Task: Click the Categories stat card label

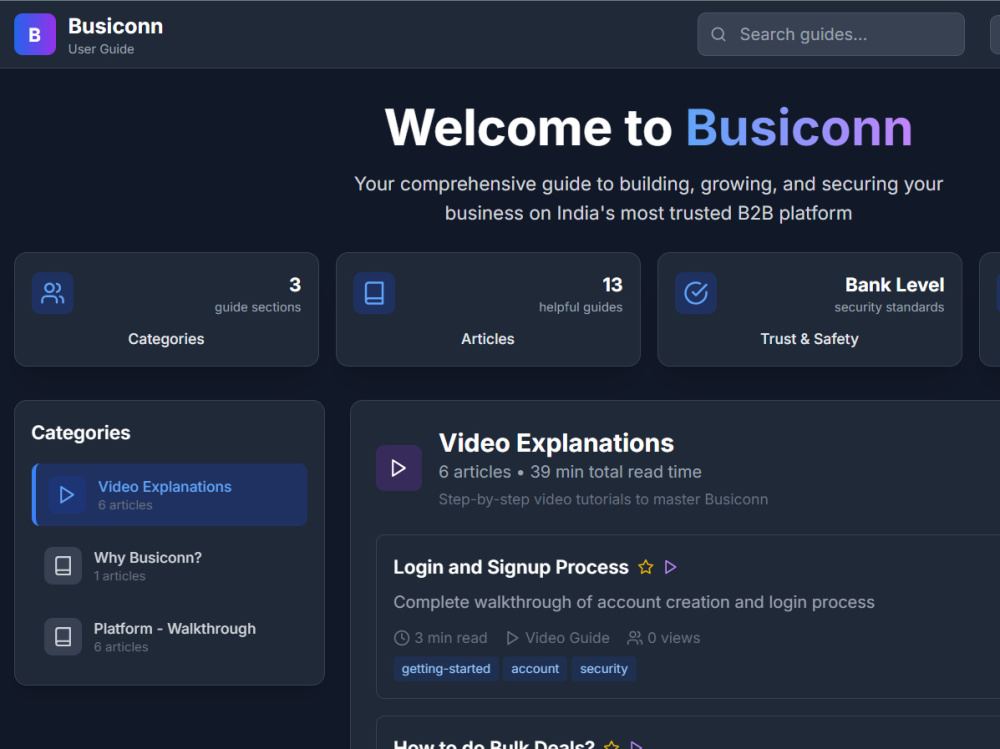Action: point(166,339)
